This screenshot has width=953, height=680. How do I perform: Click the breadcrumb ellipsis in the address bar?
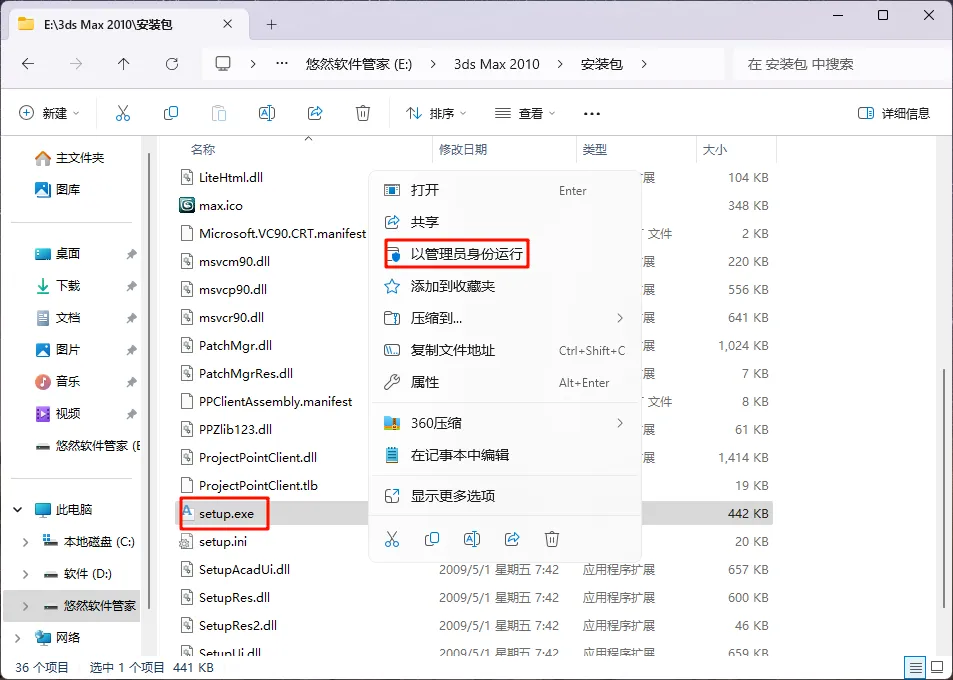(x=281, y=63)
